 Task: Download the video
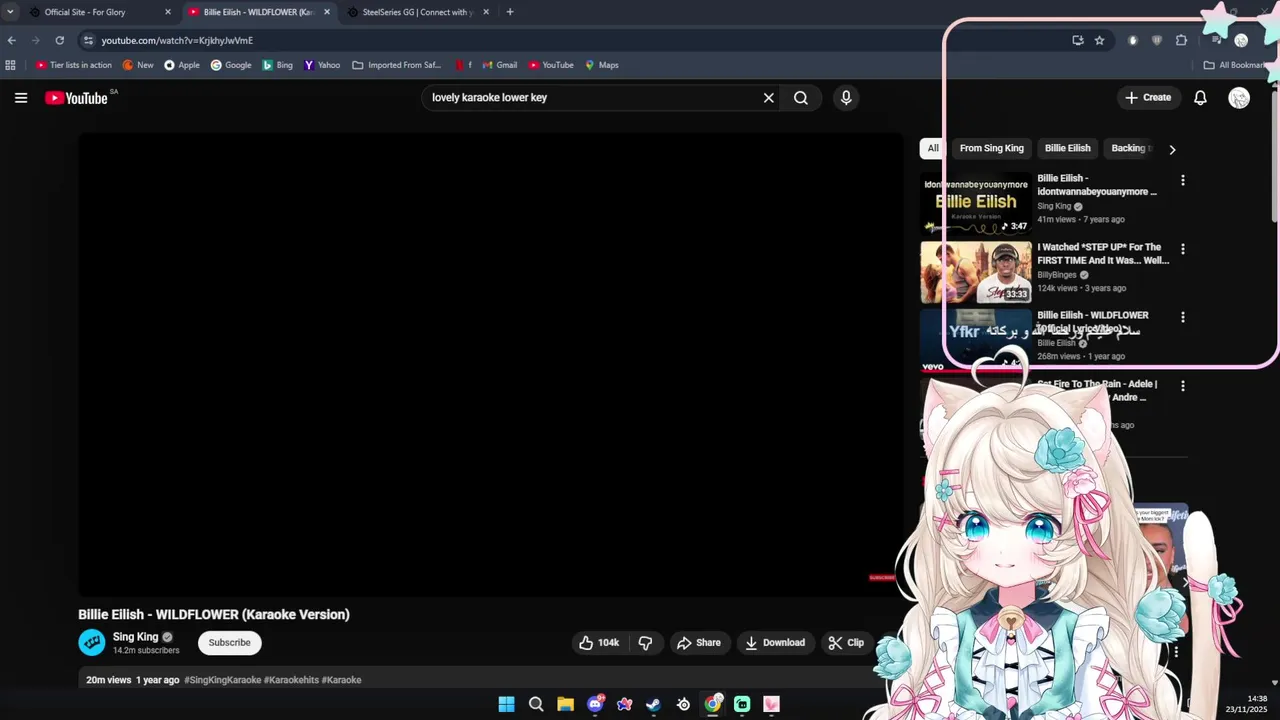tap(775, 643)
